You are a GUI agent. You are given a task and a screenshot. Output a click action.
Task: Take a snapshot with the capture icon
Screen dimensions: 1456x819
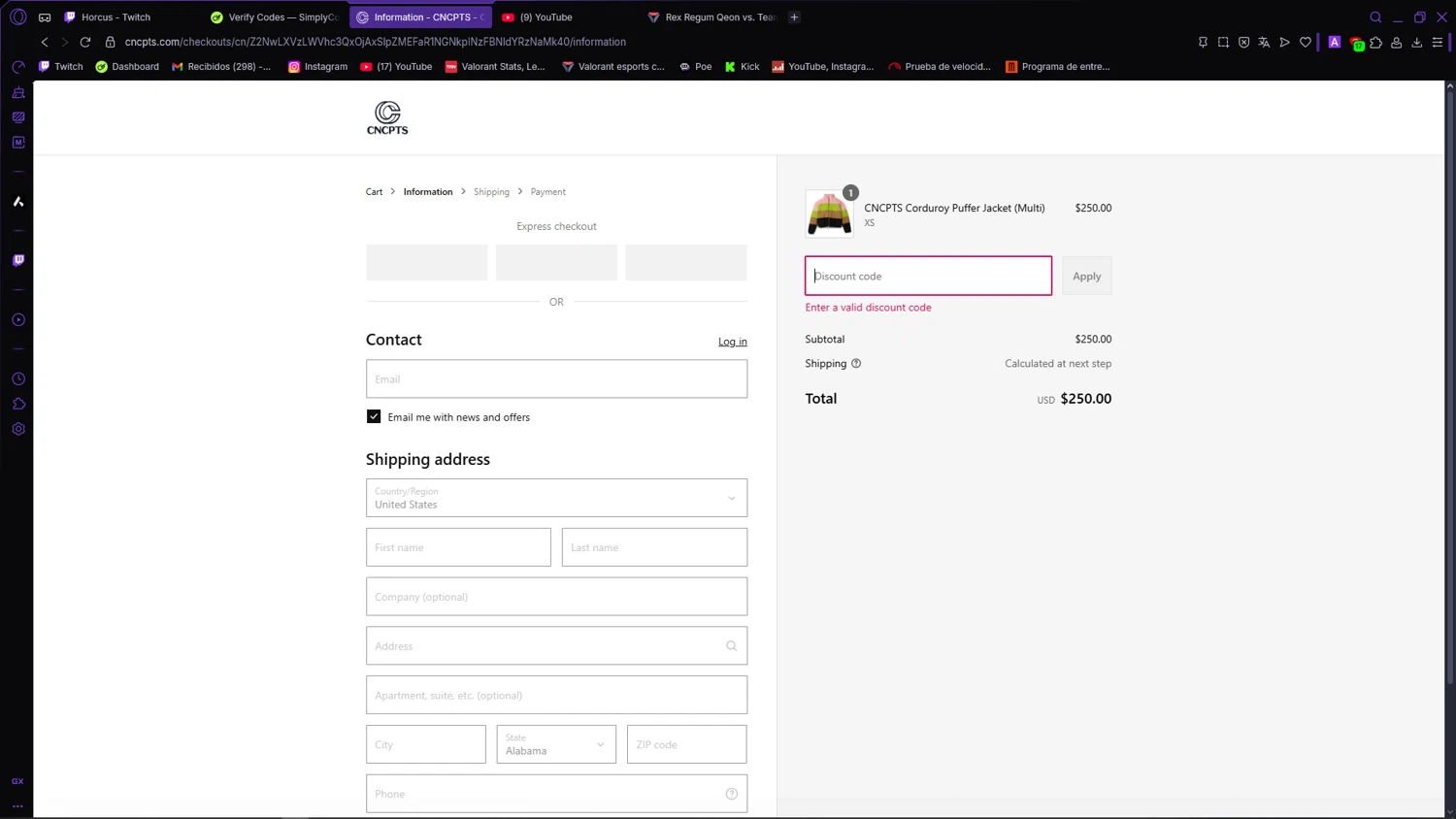1223,42
